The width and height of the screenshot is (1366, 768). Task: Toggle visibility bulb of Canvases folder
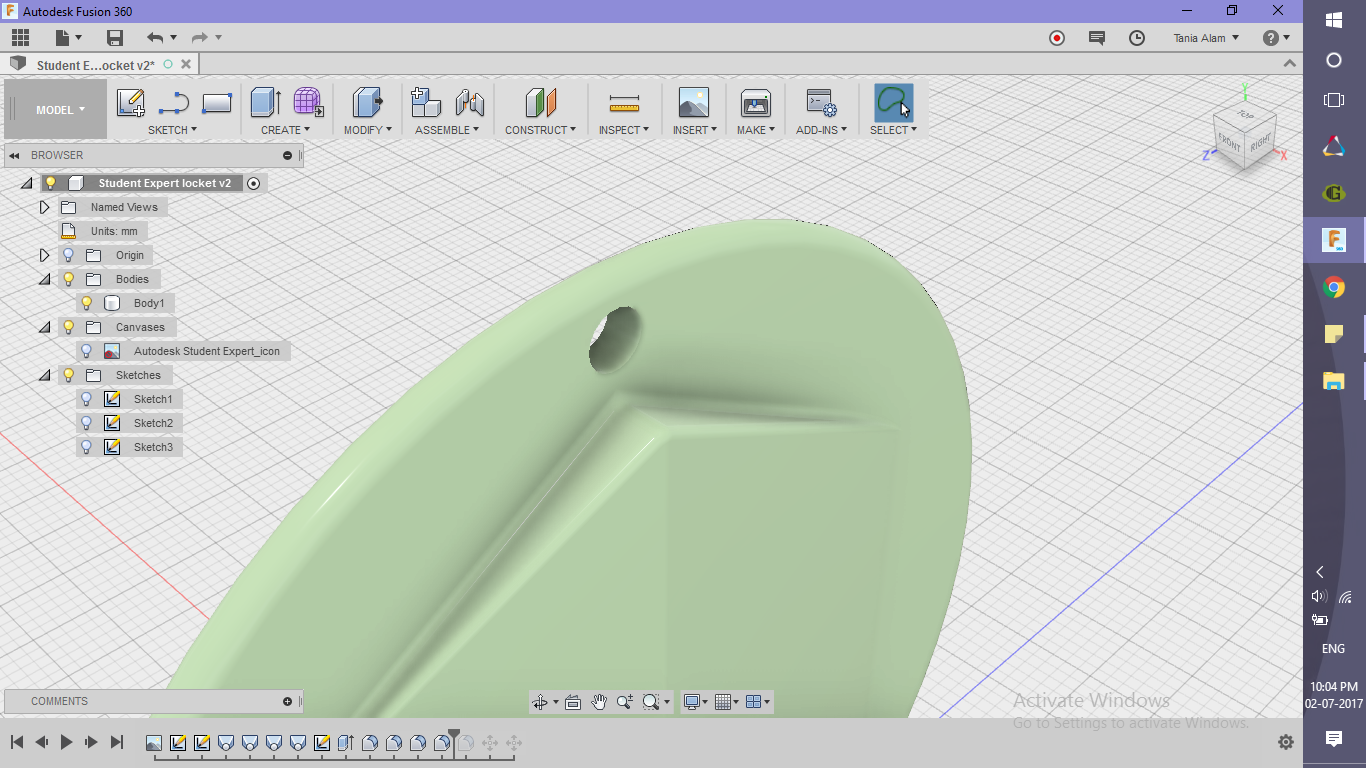[x=69, y=327]
